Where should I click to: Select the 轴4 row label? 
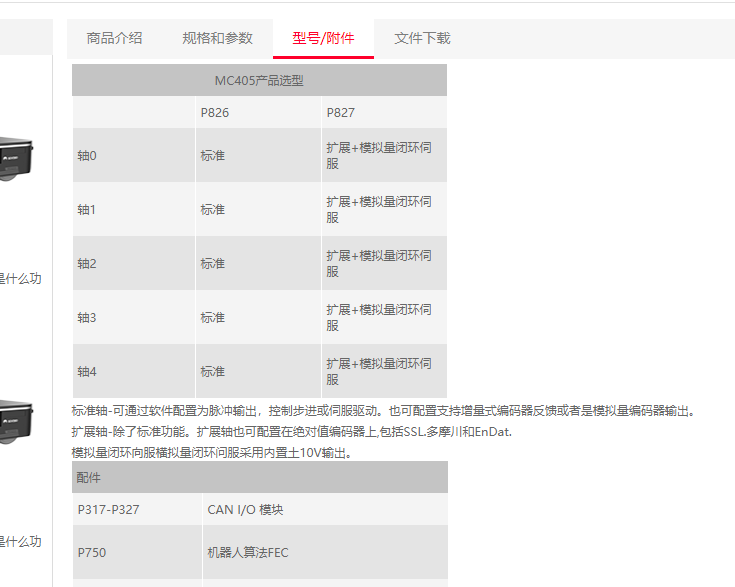(87, 372)
